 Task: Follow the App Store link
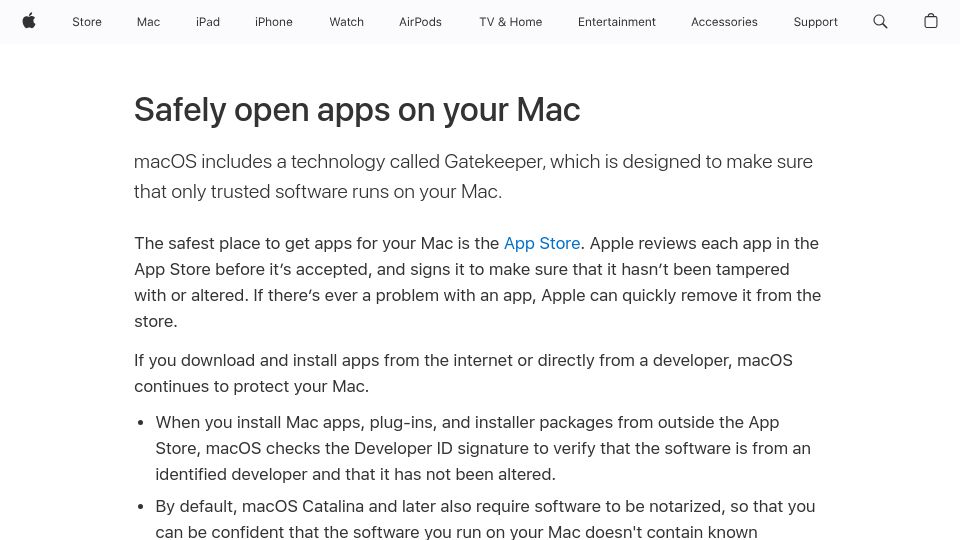click(x=542, y=243)
